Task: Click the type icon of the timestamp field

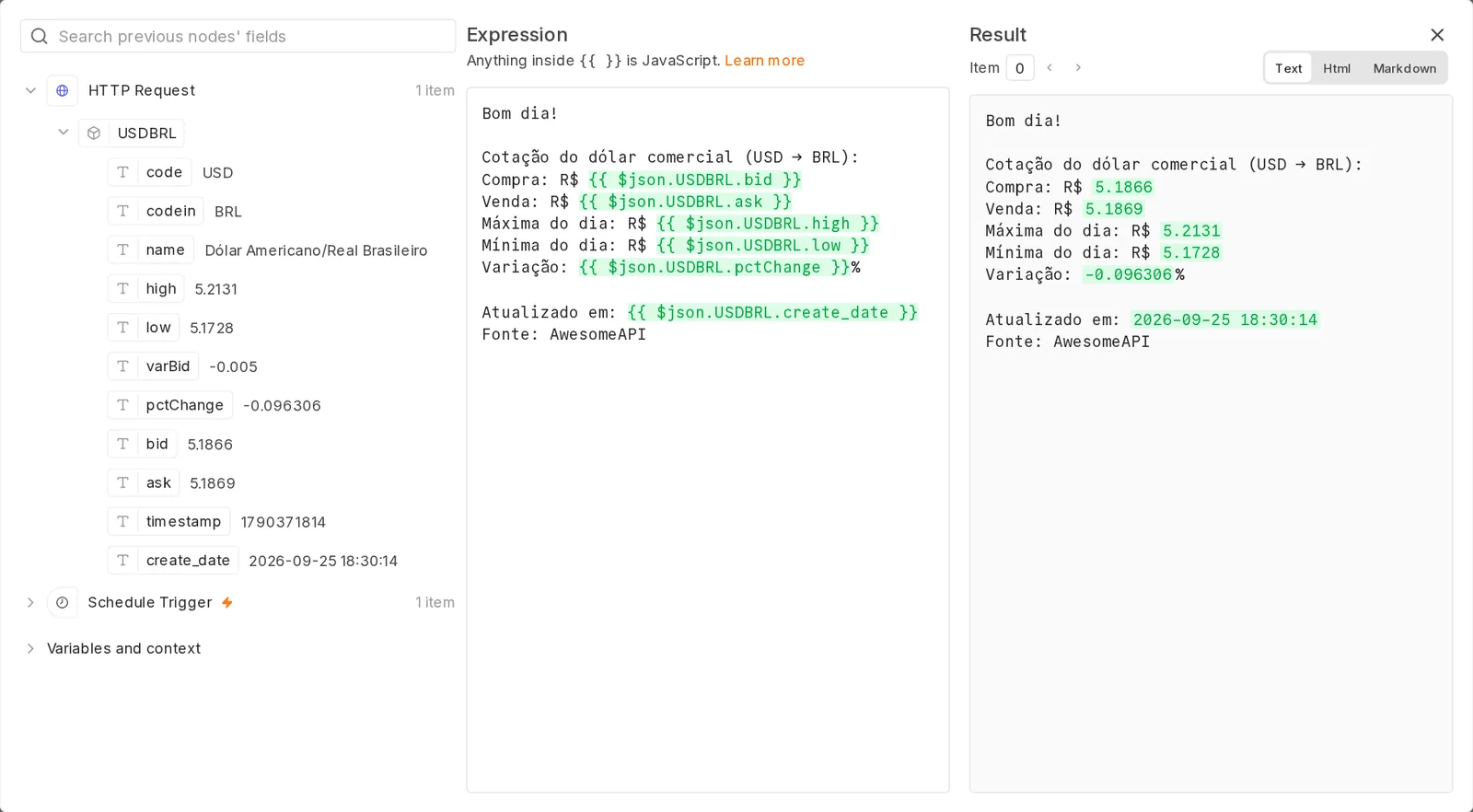Action: tap(122, 521)
